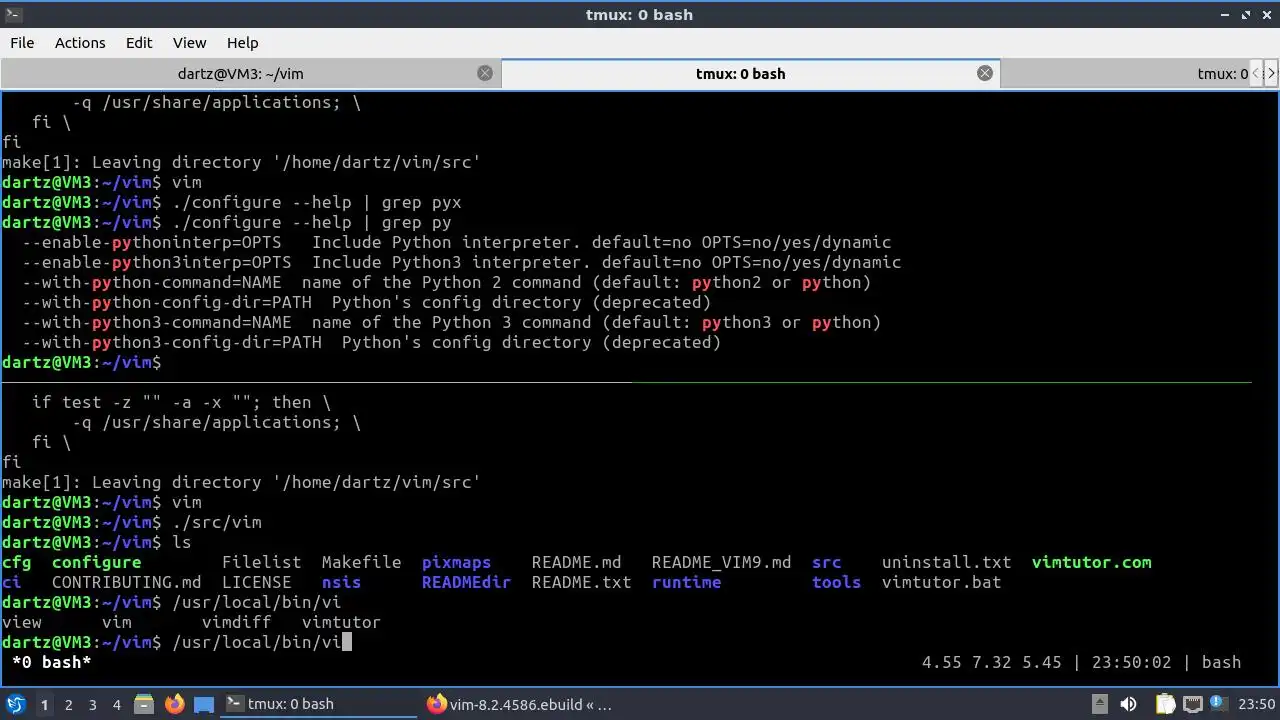
Task: Click the *0 bash* tmux window label
Action: coord(52,662)
